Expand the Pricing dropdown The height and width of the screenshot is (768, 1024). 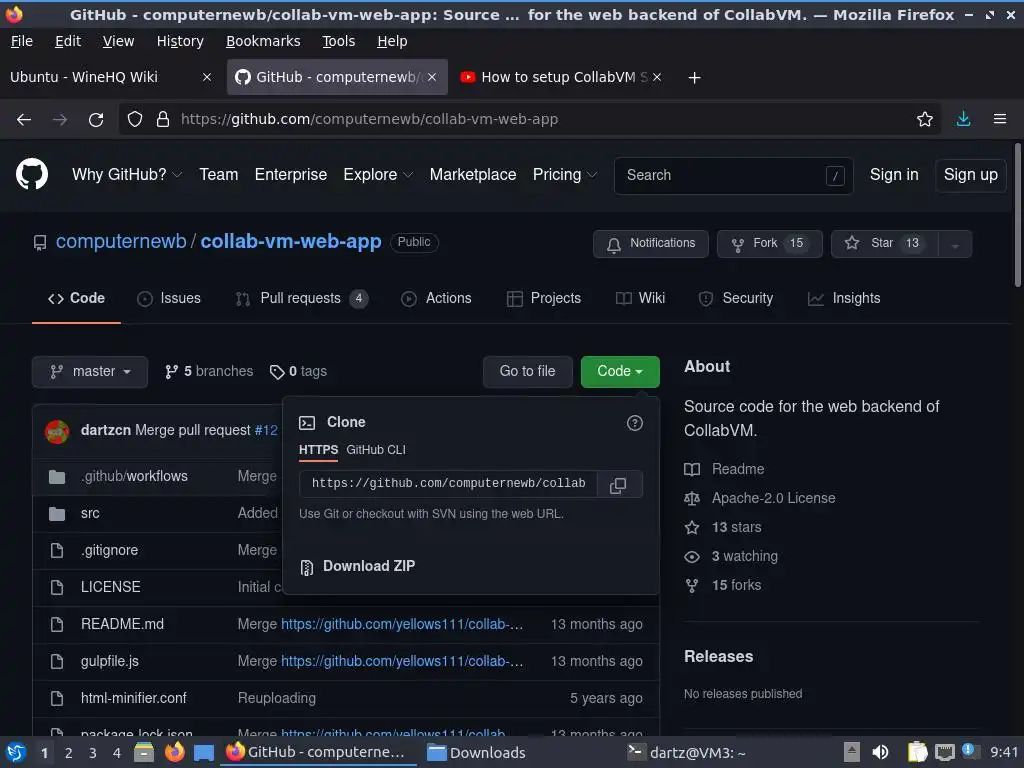tap(565, 174)
